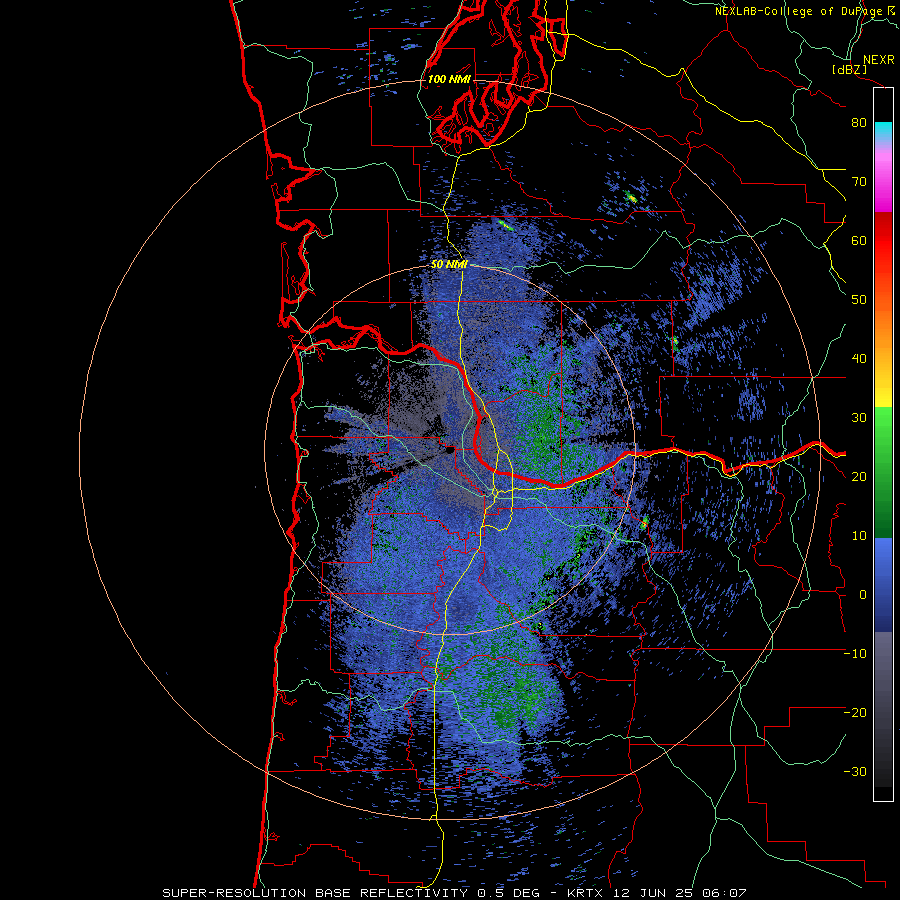Click the -10 dBZ scale label

click(855, 654)
